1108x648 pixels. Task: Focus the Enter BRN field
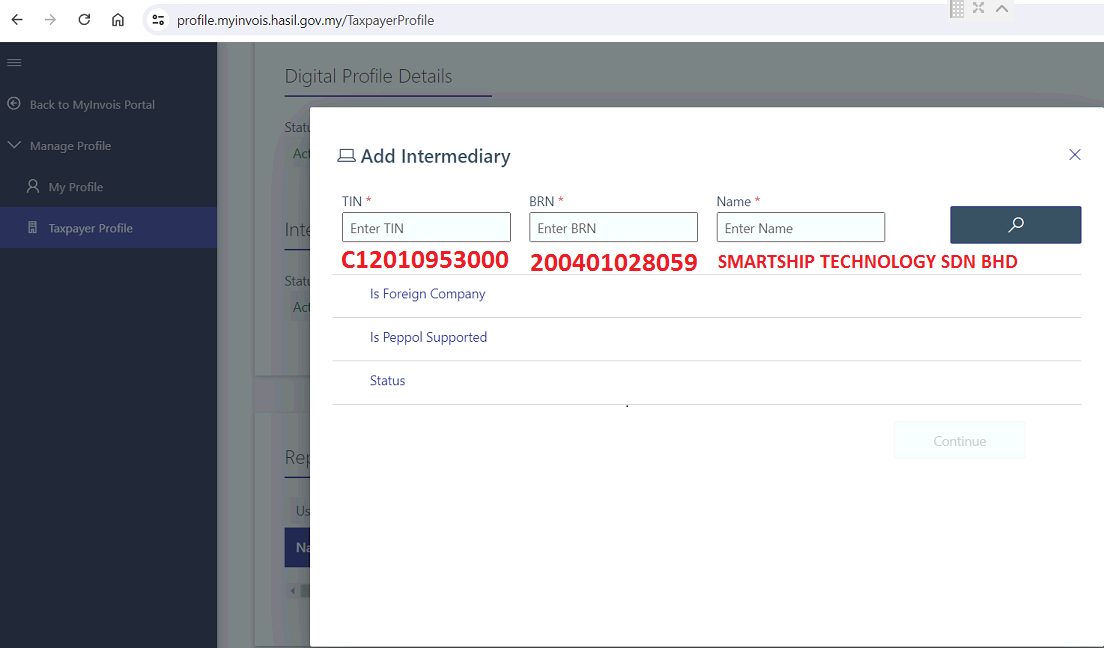pyautogui.click(x=613, y=228)
